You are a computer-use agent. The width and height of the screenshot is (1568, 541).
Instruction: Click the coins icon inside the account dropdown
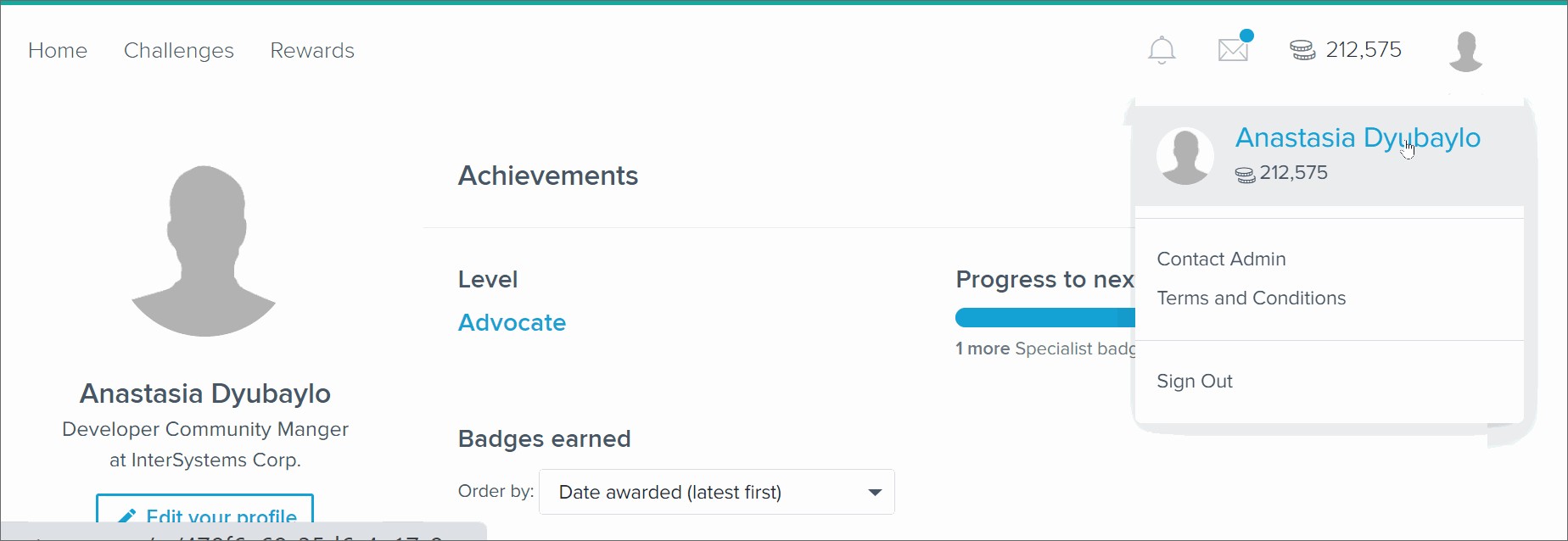click(x=1245, y=175)
